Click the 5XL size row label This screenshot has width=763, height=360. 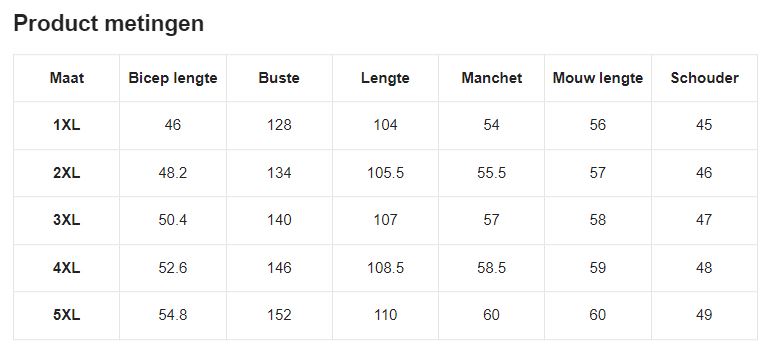coord(67,315)
